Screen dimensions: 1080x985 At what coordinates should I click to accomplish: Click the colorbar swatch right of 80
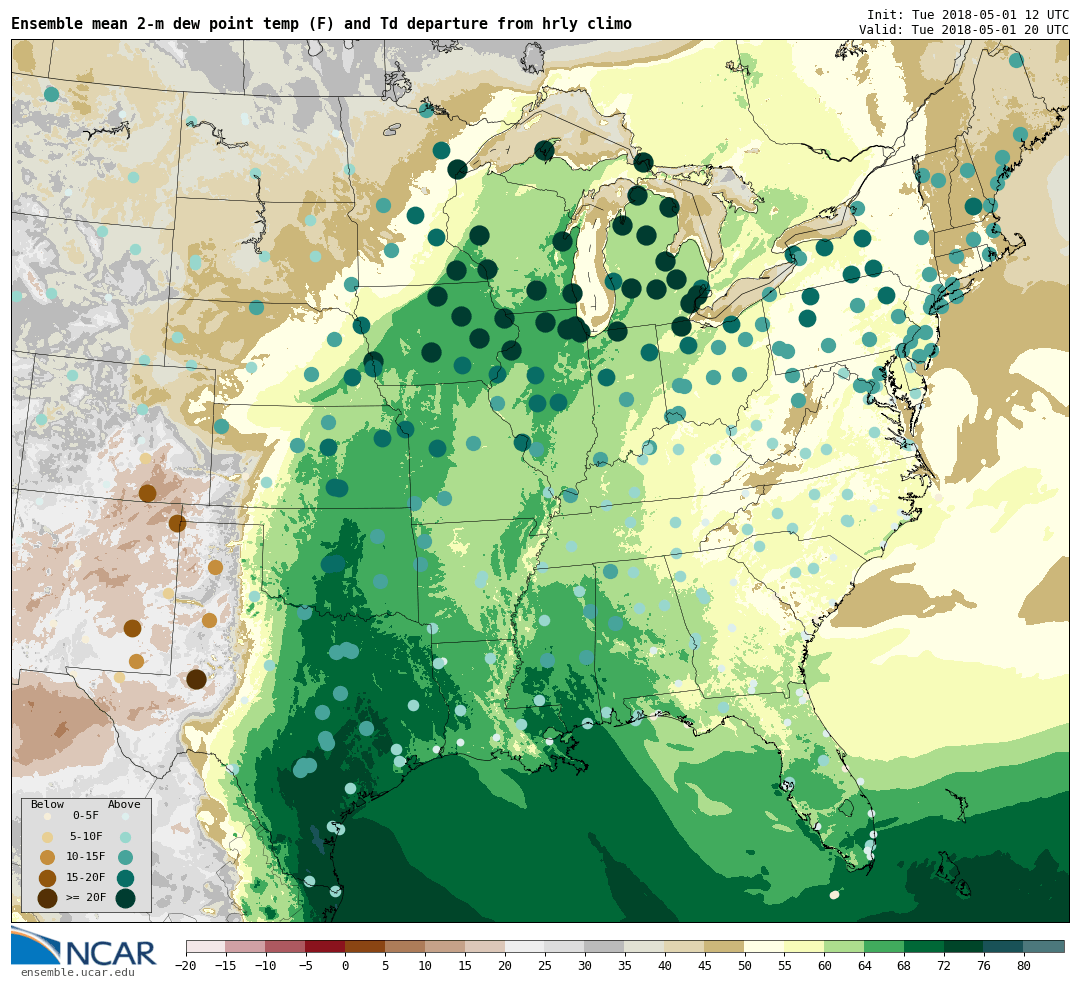click(x=1043, y=946)
